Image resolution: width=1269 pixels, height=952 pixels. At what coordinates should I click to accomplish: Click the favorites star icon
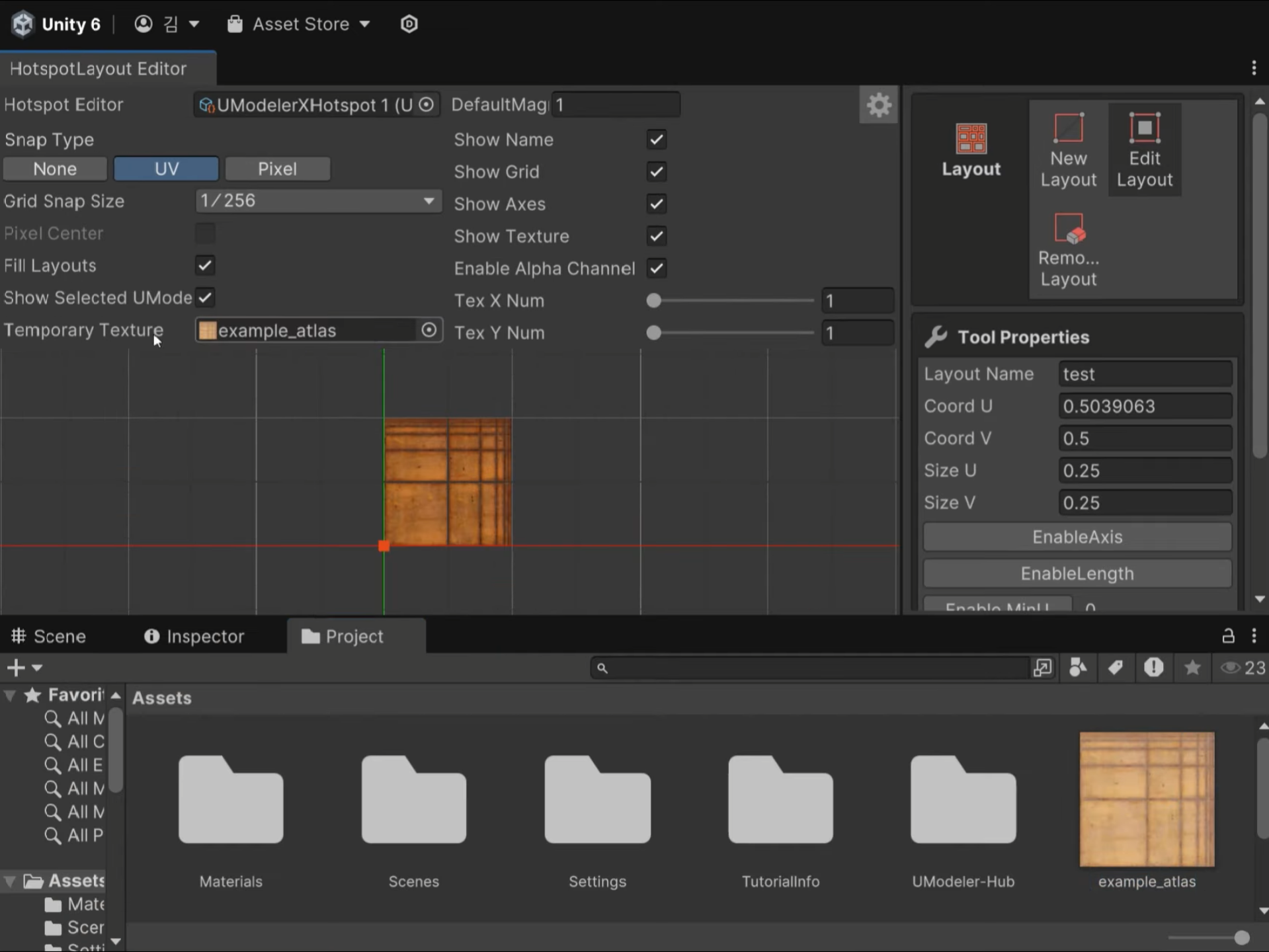coord(1193,668)
